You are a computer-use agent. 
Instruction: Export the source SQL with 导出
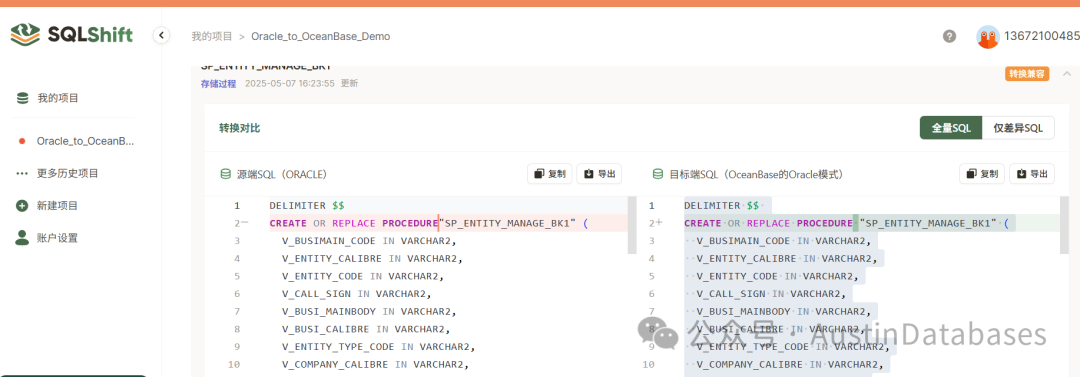[599, 174]
